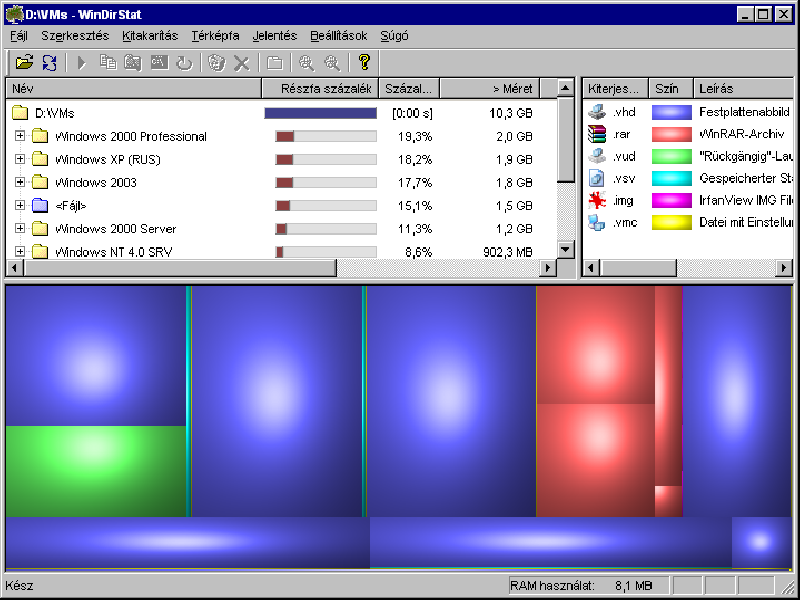Screen dimensions: 800x600
Task: Click the .vhd file type icon
Action: (596, 112)
